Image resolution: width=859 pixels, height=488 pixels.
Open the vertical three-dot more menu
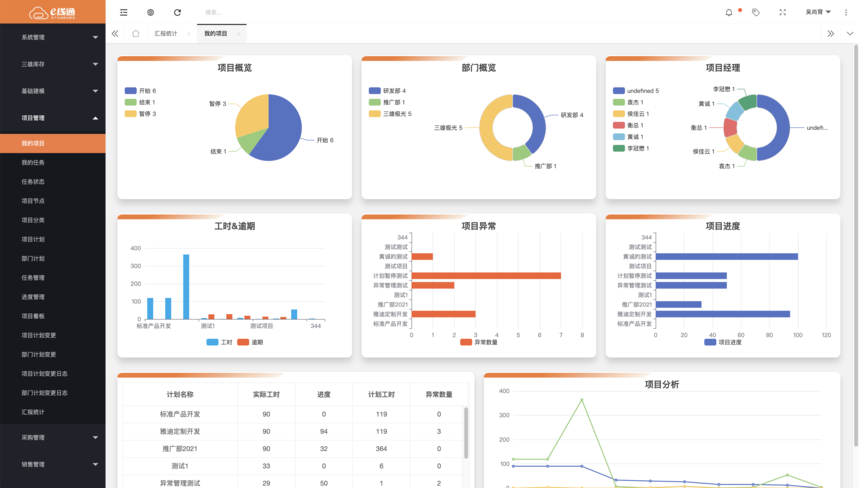point(846,12)
